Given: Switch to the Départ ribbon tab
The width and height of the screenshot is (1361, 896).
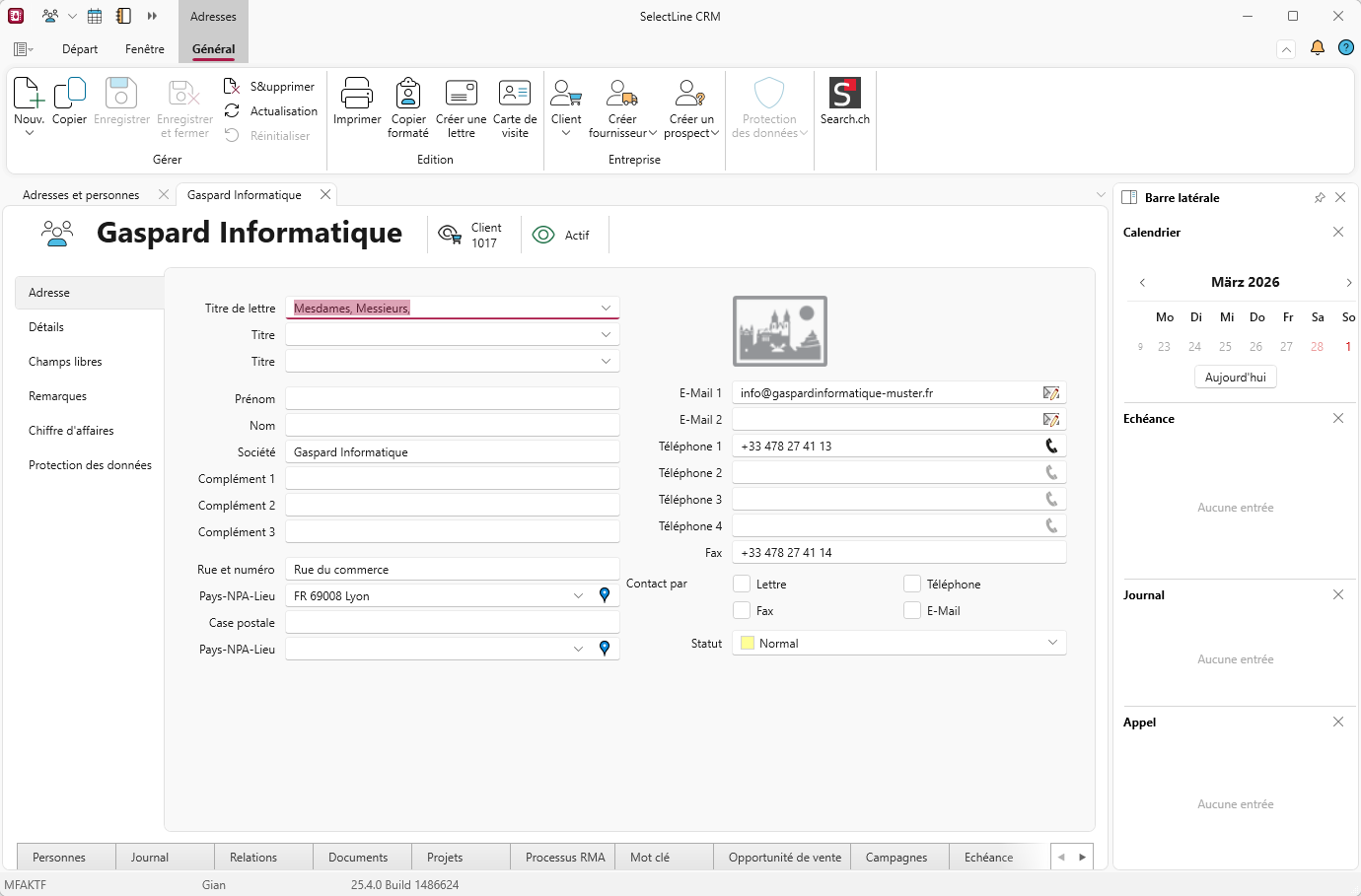Looking at the screenshot, I should [x=80, y=49].
